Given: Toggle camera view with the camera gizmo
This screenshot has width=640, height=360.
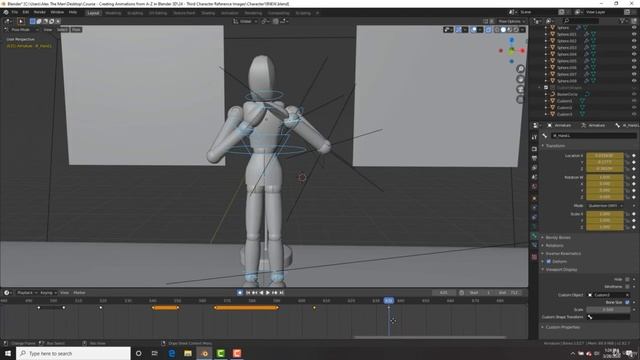Looking at the screenshot, I should coord(520,89).
